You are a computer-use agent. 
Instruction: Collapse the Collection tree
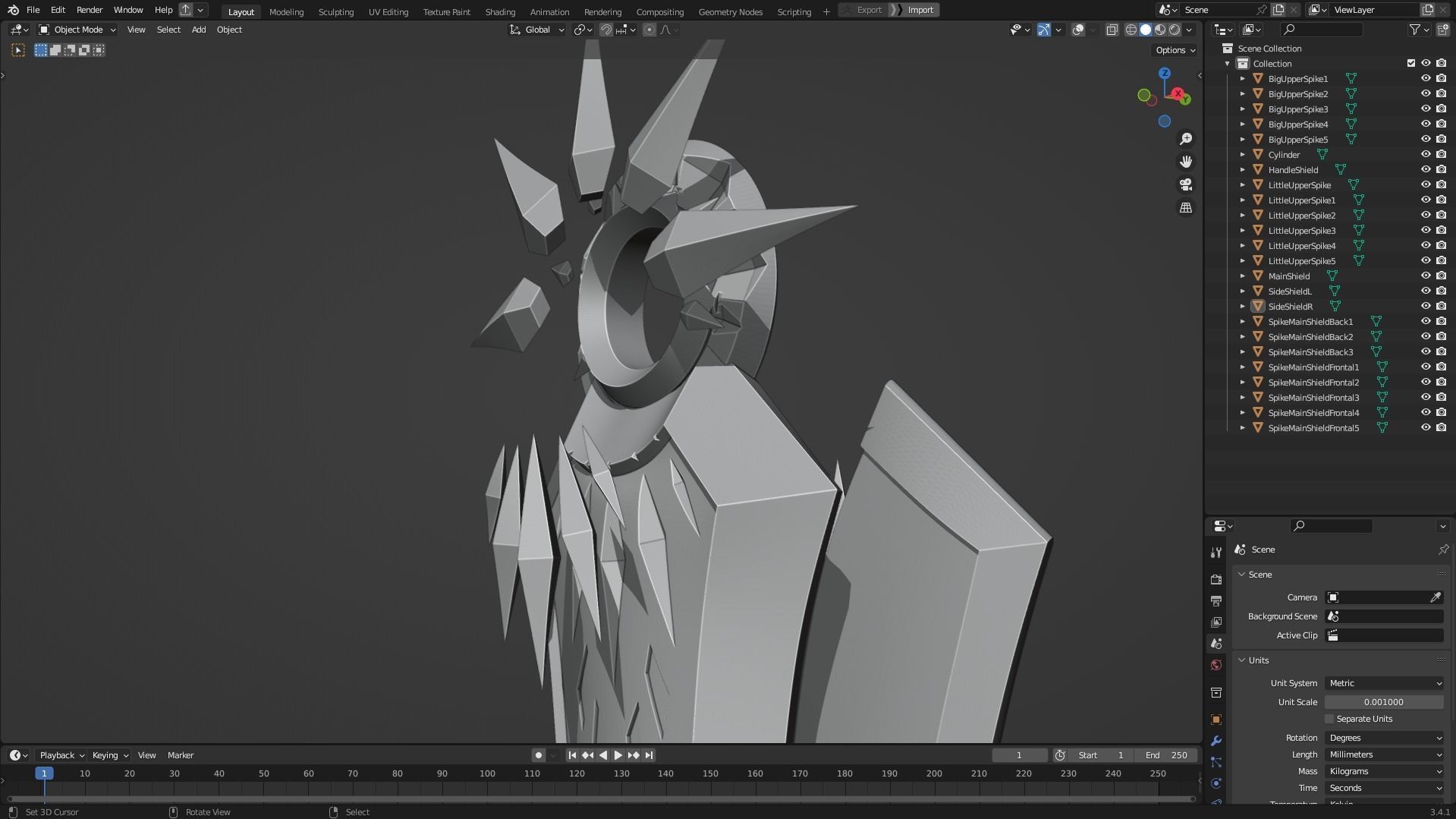click(x=1228, y=63)
